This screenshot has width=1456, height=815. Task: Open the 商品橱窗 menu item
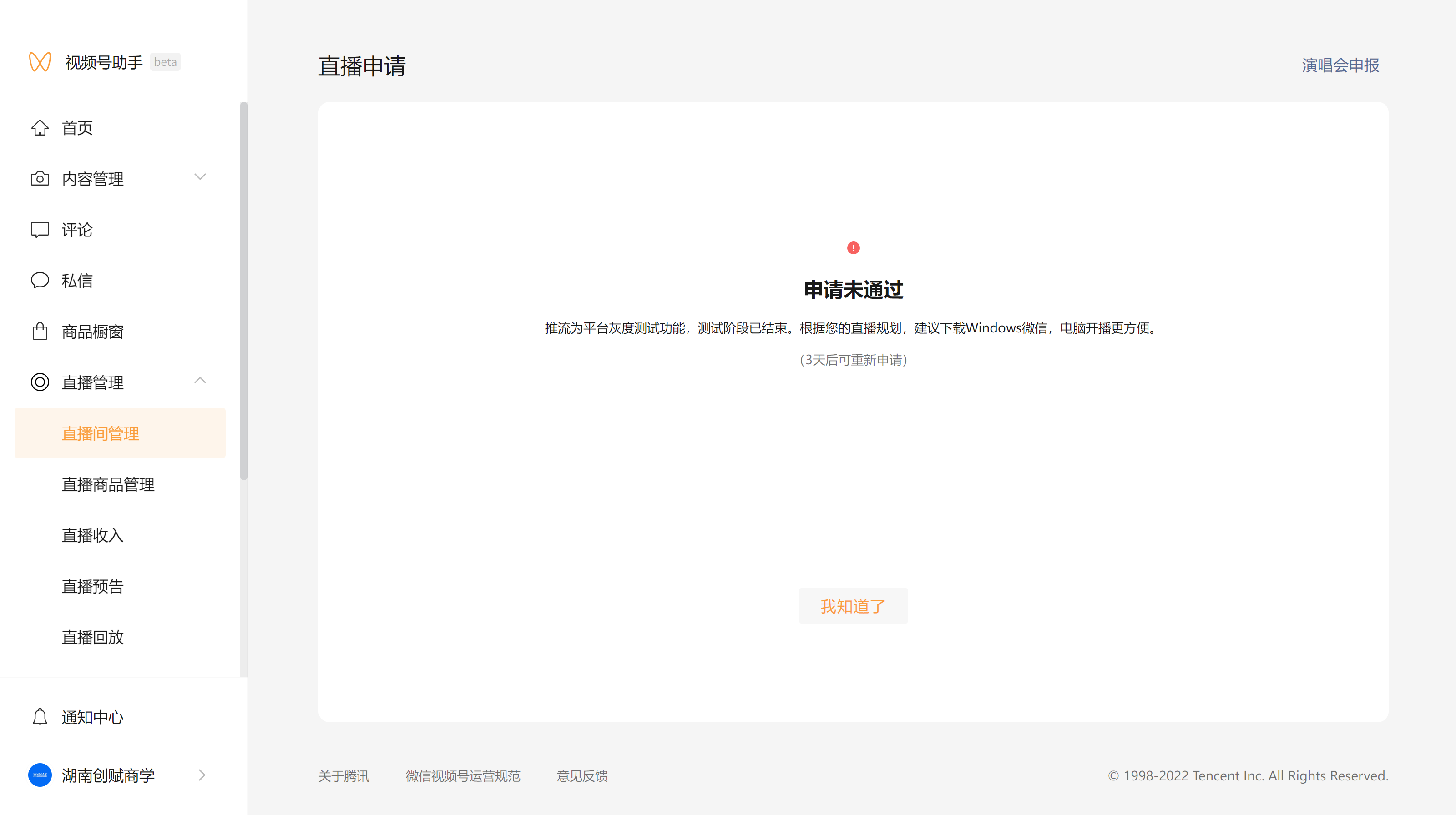pyautogui.click(x=120, y=332)
